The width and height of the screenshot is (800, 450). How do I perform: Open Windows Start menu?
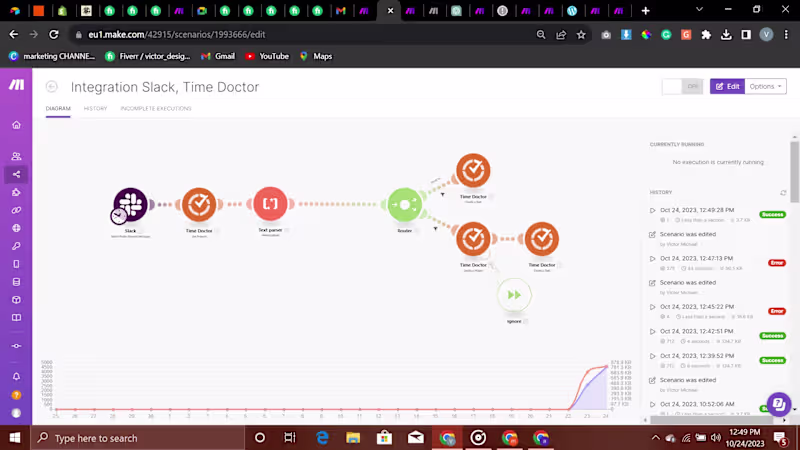pyautogui.click(x=15, y=438)
